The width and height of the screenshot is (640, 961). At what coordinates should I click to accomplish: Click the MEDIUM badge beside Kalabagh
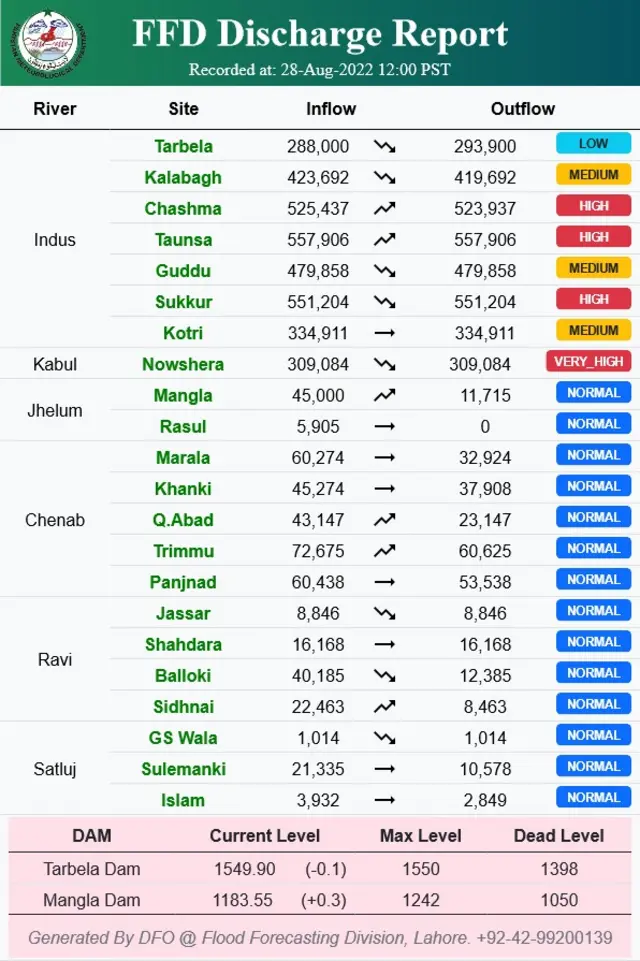593,175
